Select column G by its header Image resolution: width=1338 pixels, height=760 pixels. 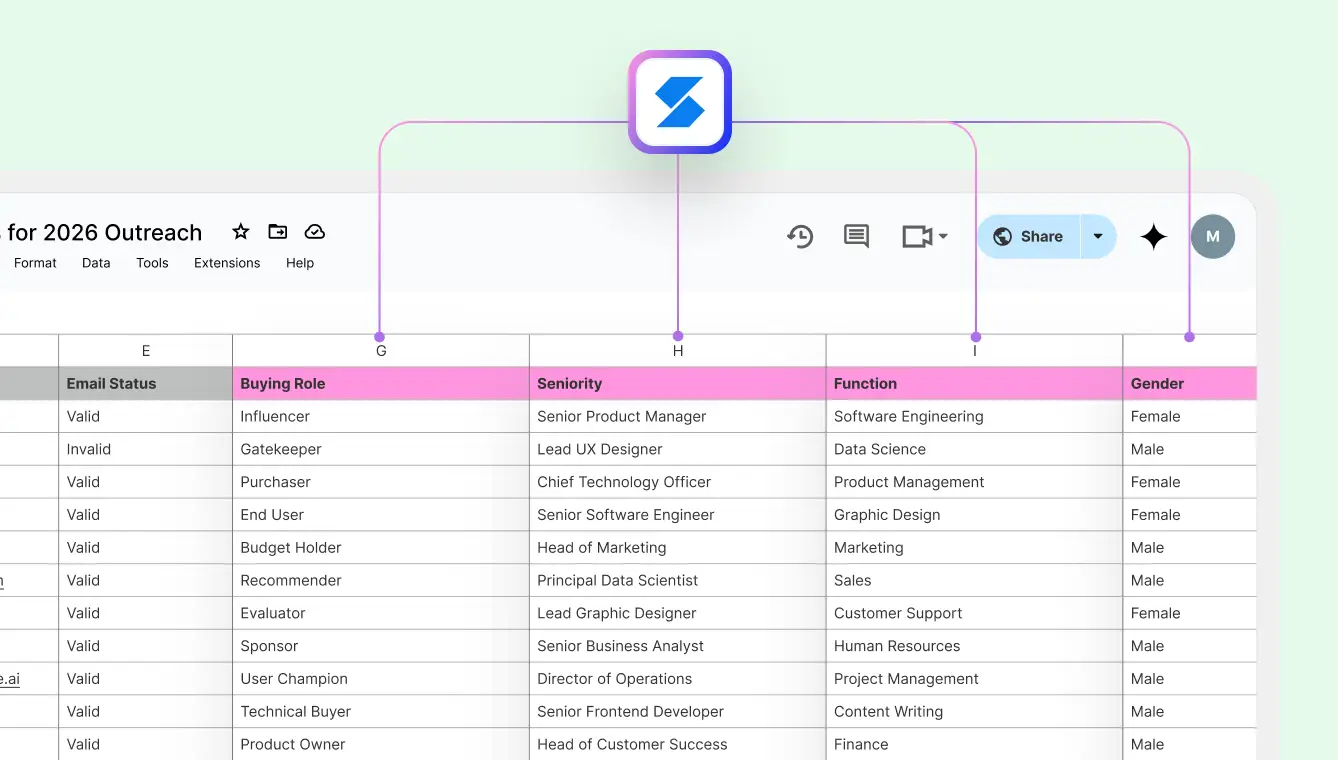381,350
